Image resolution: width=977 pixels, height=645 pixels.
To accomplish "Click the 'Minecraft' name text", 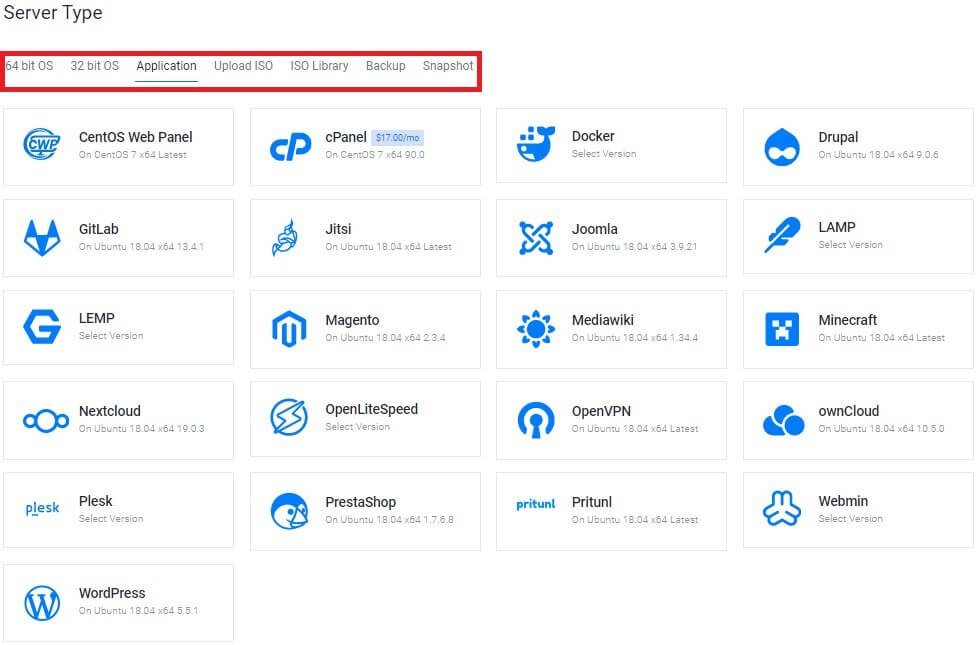I will (847, 320).
